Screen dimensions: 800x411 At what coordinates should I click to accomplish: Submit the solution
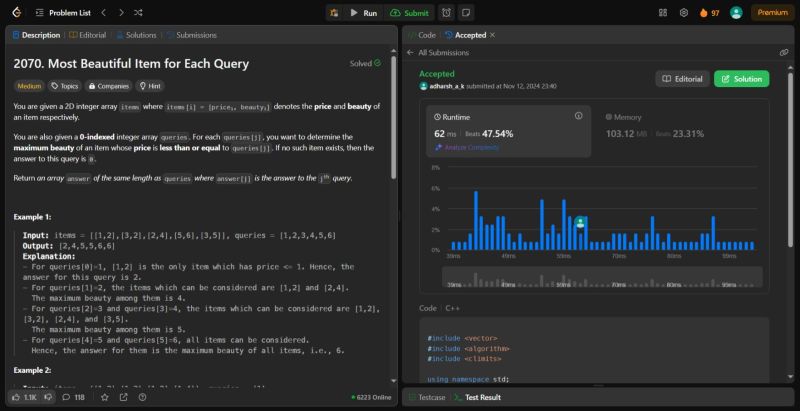(x=410, y=13)
